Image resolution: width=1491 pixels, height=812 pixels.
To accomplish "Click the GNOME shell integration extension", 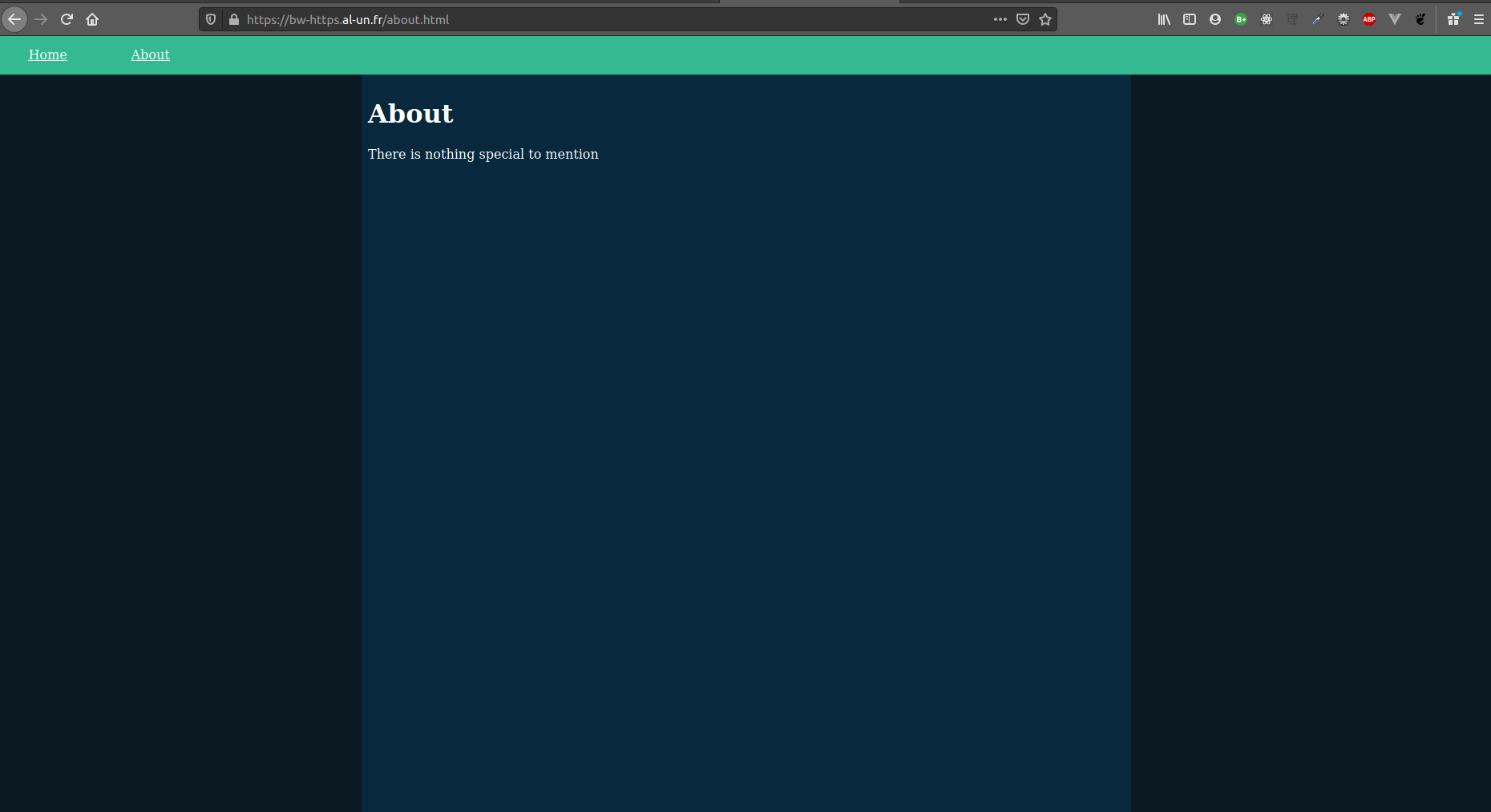I will point(1420,19).
